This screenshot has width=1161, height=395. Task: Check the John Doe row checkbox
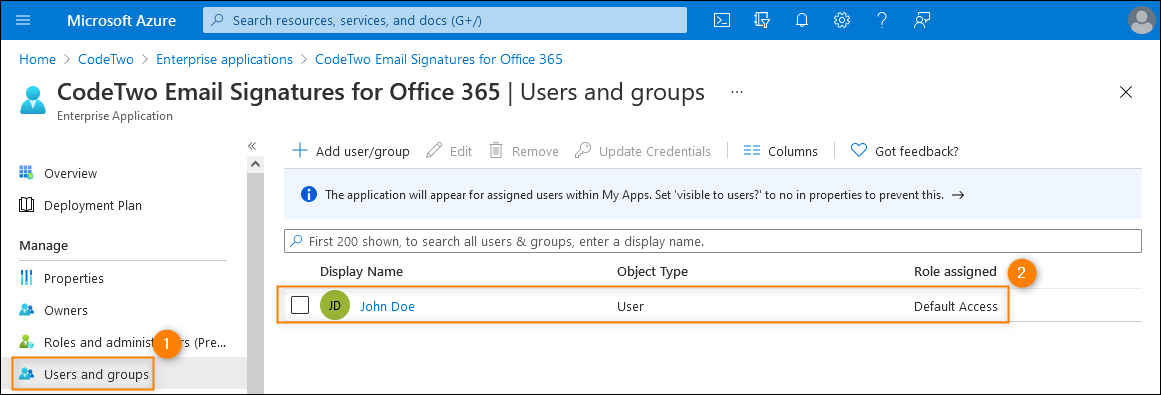300,305
